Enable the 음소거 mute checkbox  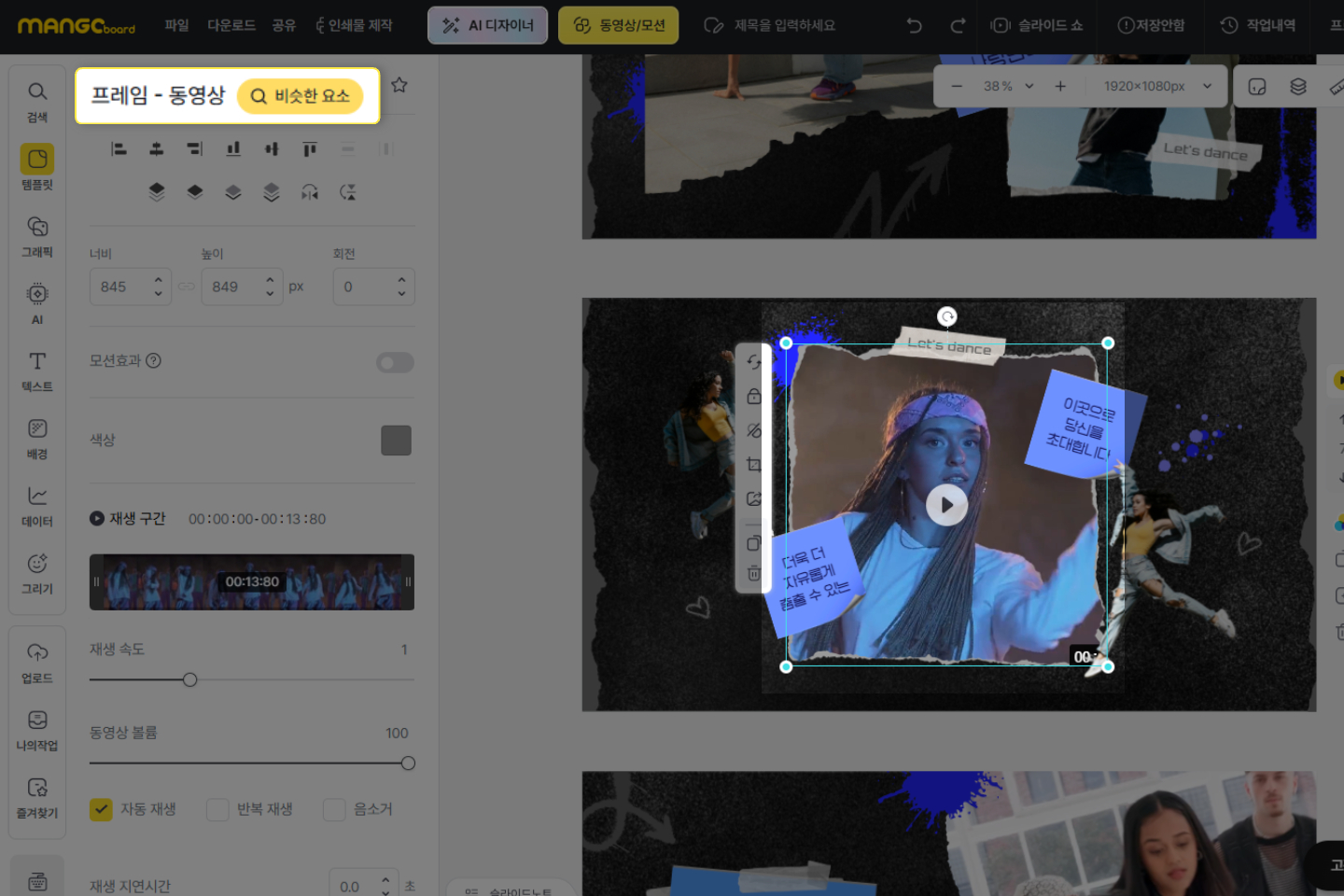coord(334,809)
